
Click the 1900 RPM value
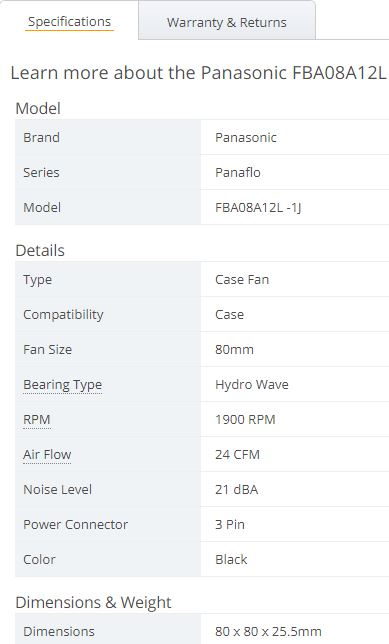pos(245,420)
